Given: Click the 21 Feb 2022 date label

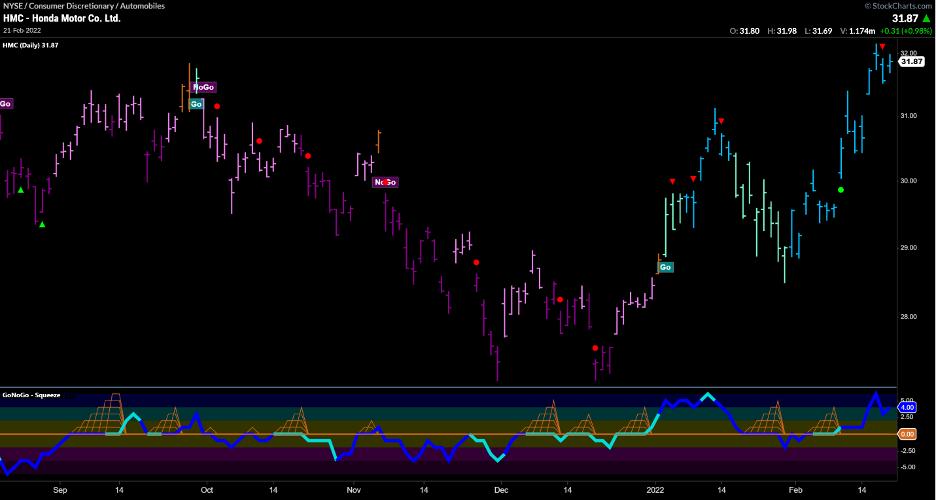Looking at the screenshot, I should [x=22, y=30].
